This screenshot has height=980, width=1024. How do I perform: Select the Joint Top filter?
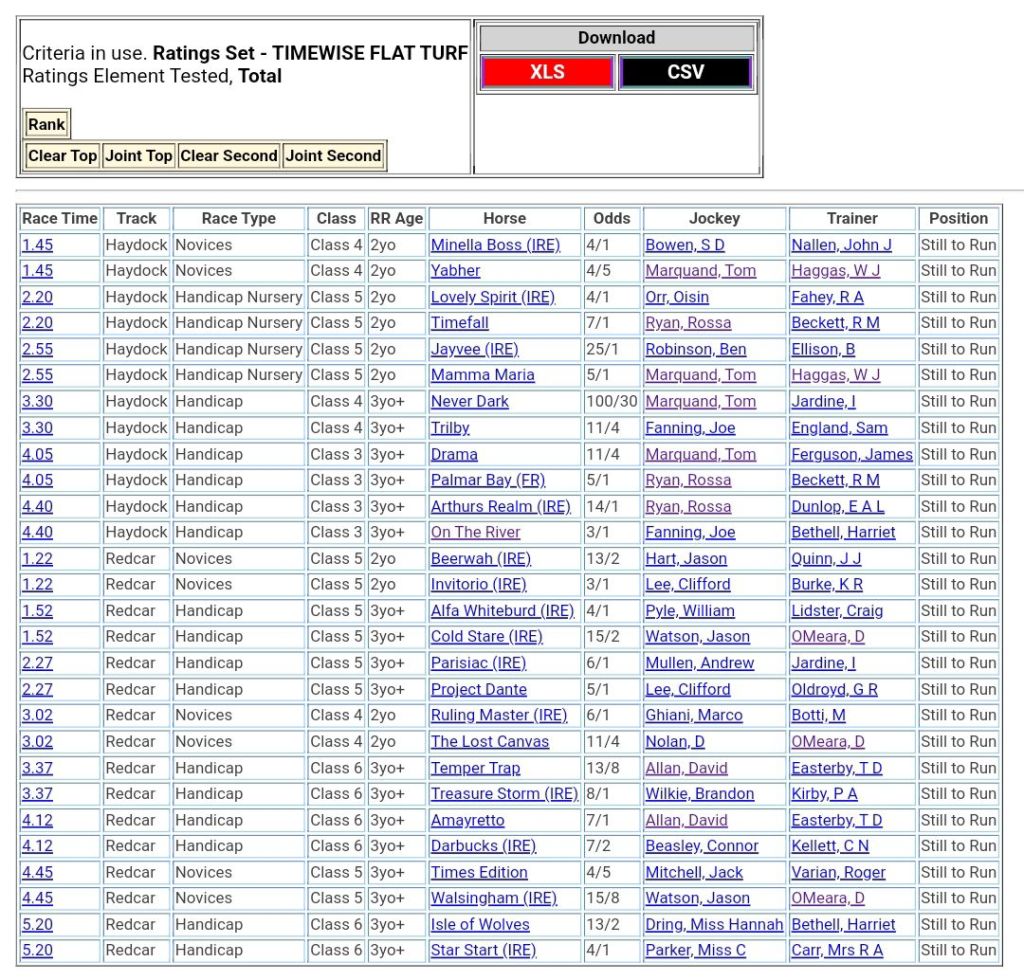point(139,155)
